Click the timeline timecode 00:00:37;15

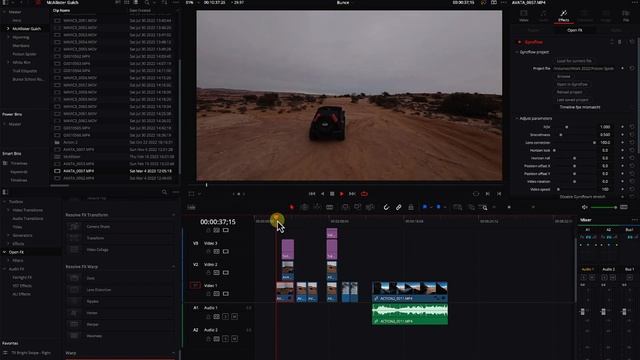click(x=218, y=222)
